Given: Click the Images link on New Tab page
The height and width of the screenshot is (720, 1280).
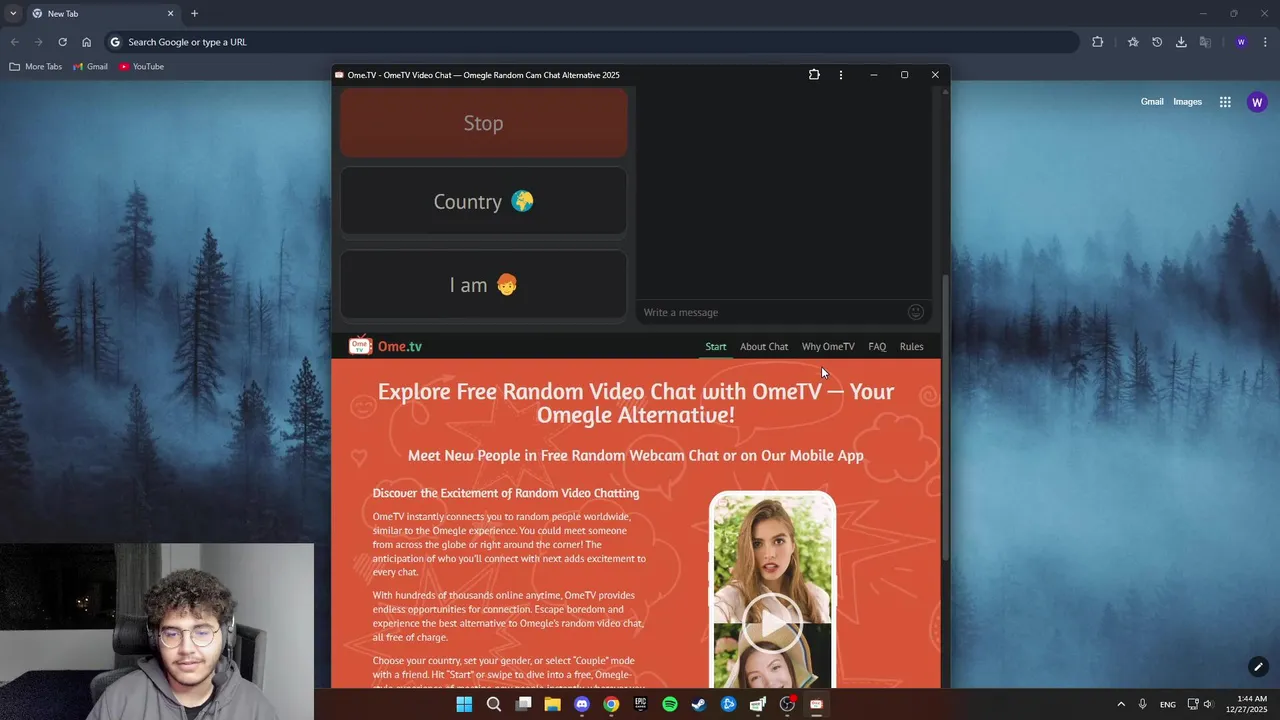Looking at the screenshot, I should 1187,102.
